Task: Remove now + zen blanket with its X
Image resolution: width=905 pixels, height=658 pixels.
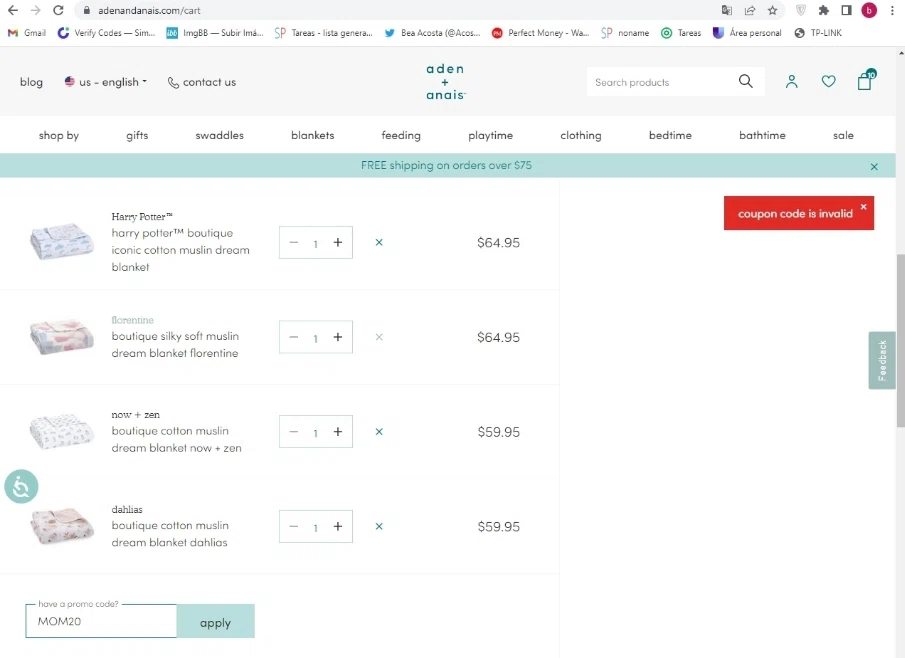Action: (379, 432)
